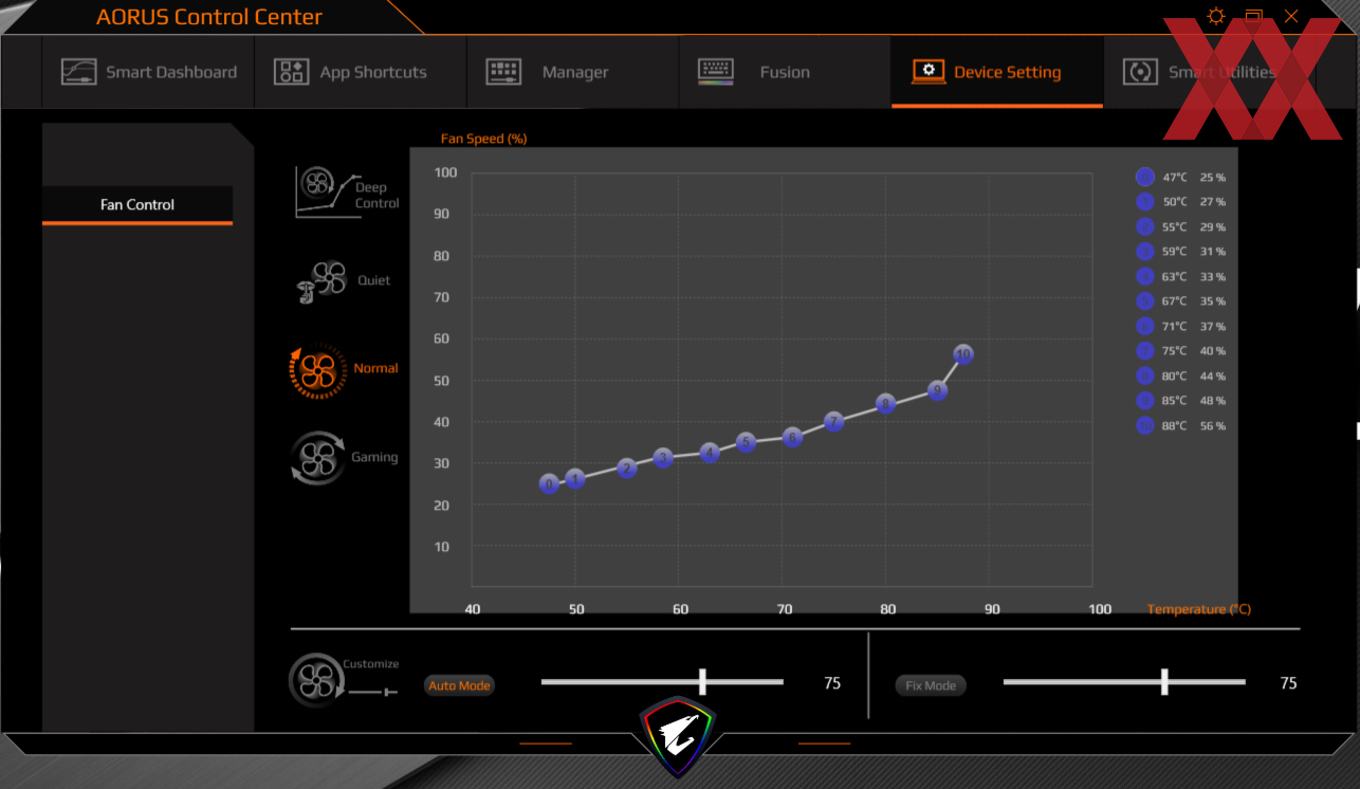
Task: Click legend dot for 75°C 40%
Action: click(x=1145, y=351)
